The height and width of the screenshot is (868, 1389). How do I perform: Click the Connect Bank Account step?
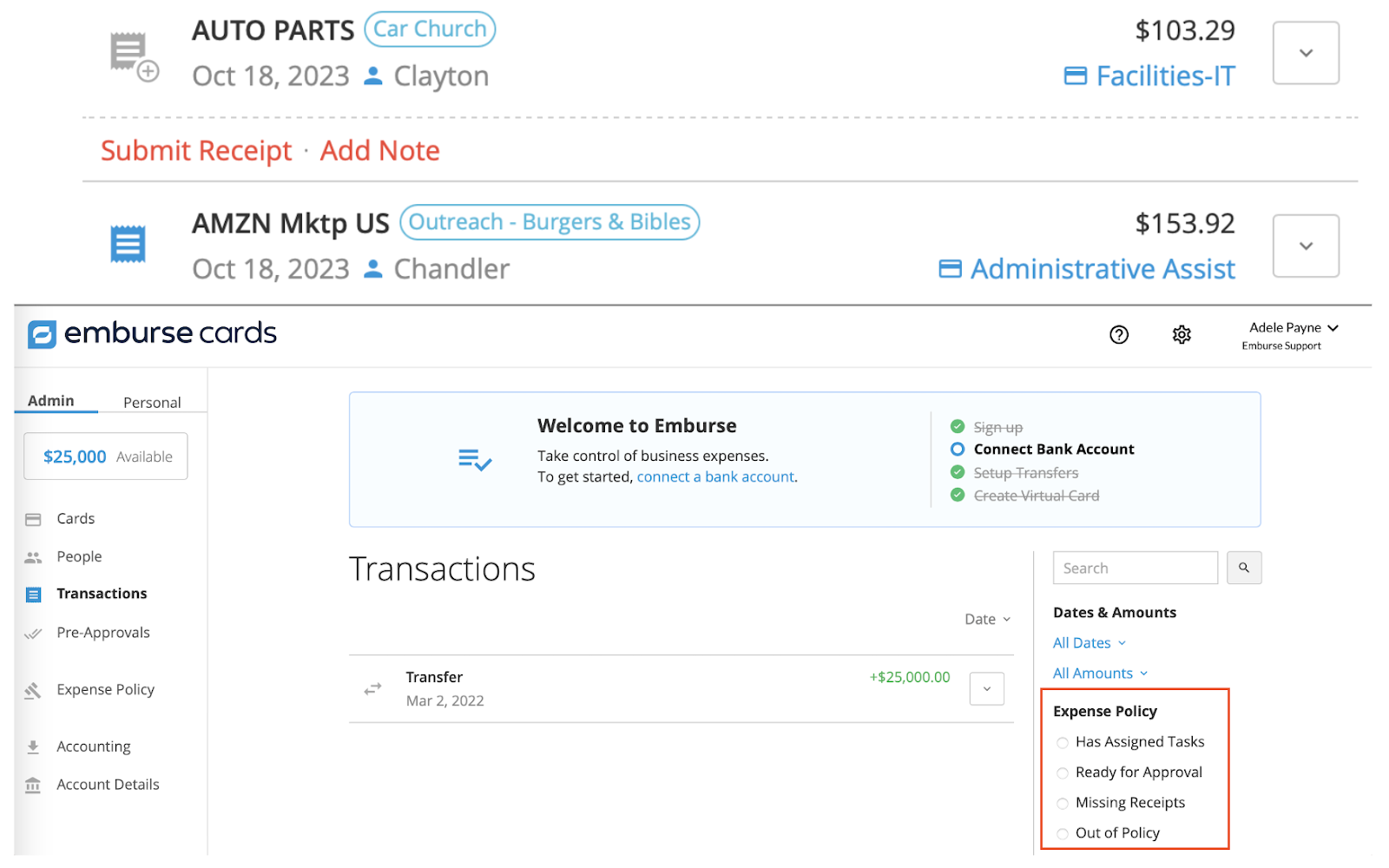coord(1054,449)
